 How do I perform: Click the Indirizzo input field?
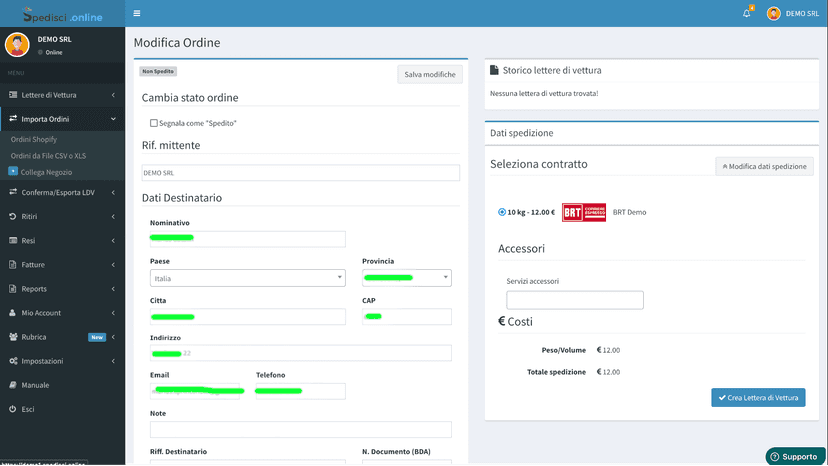[x=300, y=353]
